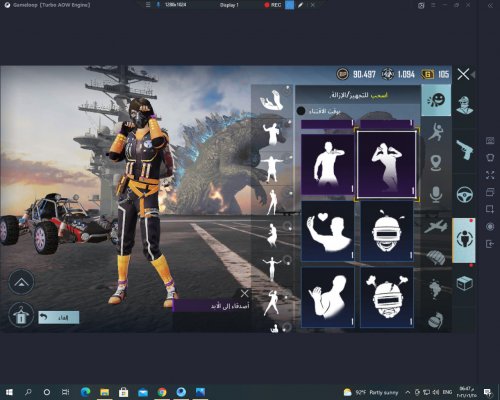Image resolution: width=500 pixels, height=400 pixels.
Task: Switch to the running figure actions sub-tab
Action: (x=436, y=132)
